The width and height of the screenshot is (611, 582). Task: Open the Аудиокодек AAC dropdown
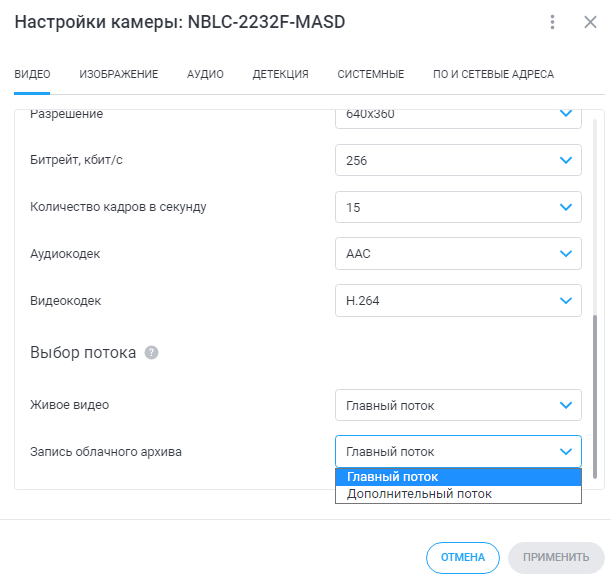point(458,254)
